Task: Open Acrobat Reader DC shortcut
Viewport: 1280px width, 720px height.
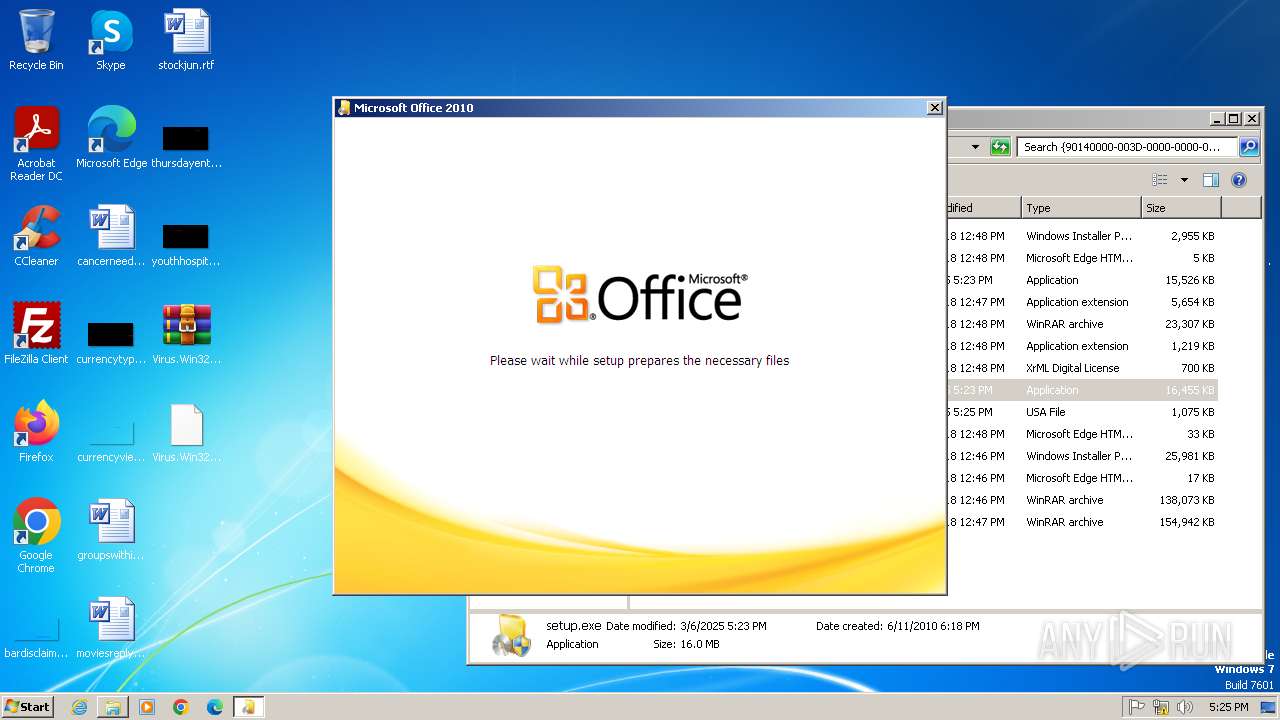Action: point(36,144)
